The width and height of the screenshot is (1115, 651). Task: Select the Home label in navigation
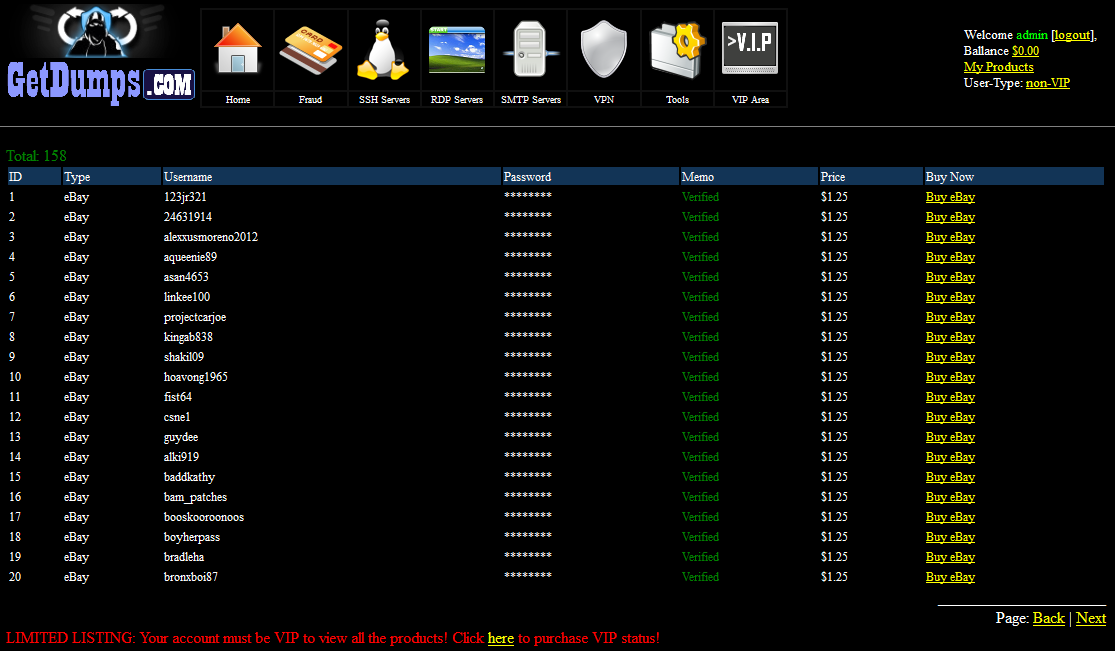[238, 100]
